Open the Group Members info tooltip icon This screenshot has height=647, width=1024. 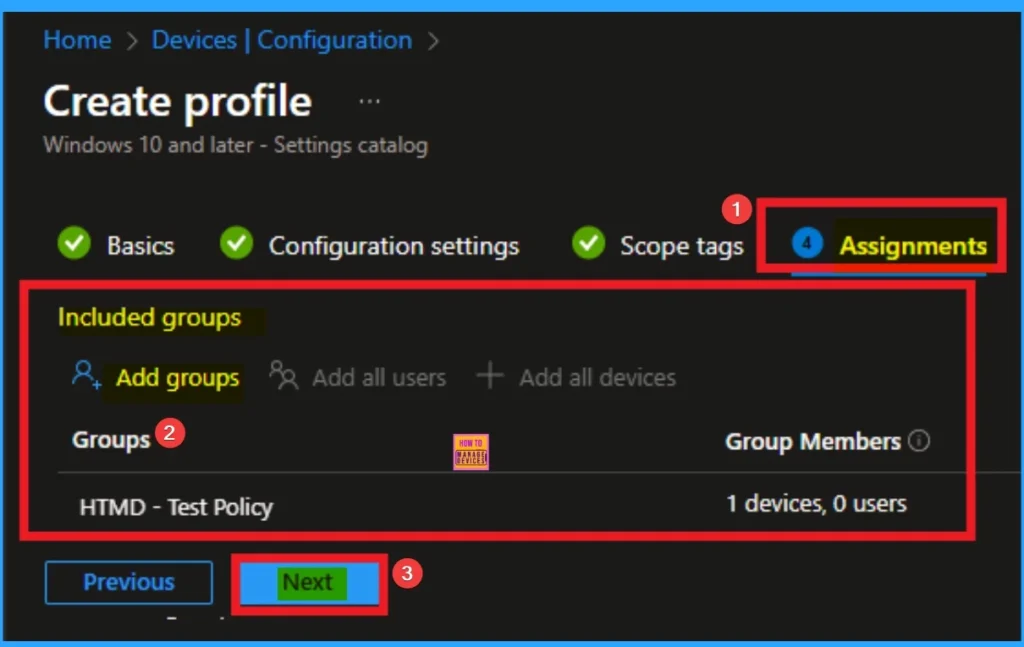(x=920, y=440)
